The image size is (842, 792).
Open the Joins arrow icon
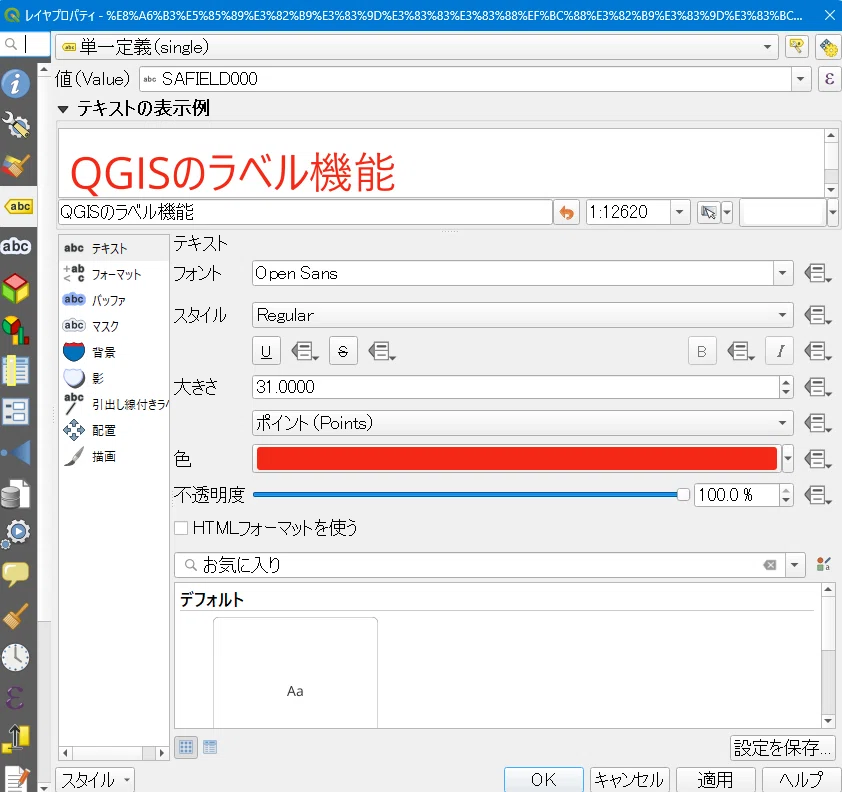[16, 453]
